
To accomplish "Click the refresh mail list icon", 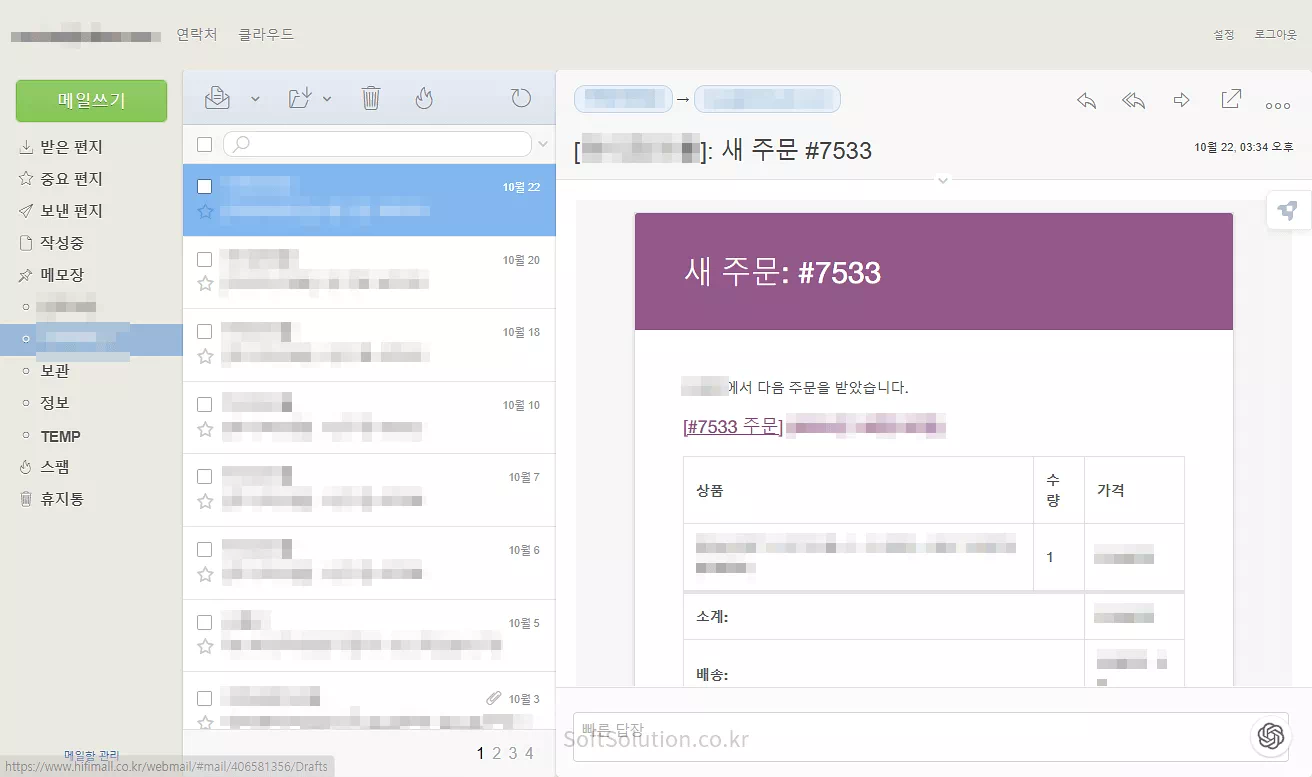I will (521, 98).
